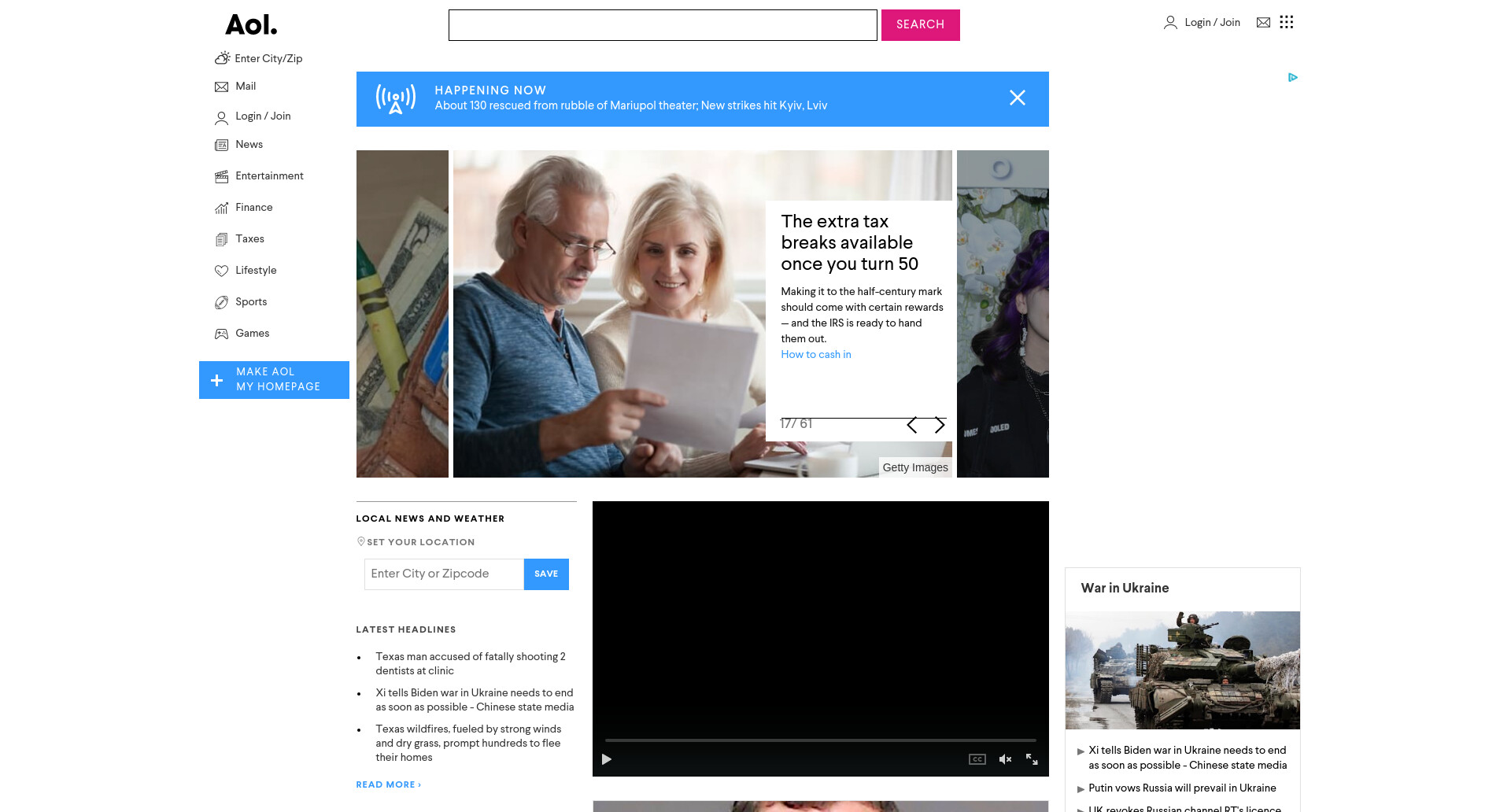Click the READ MORE link

click(x=388, y=784)
